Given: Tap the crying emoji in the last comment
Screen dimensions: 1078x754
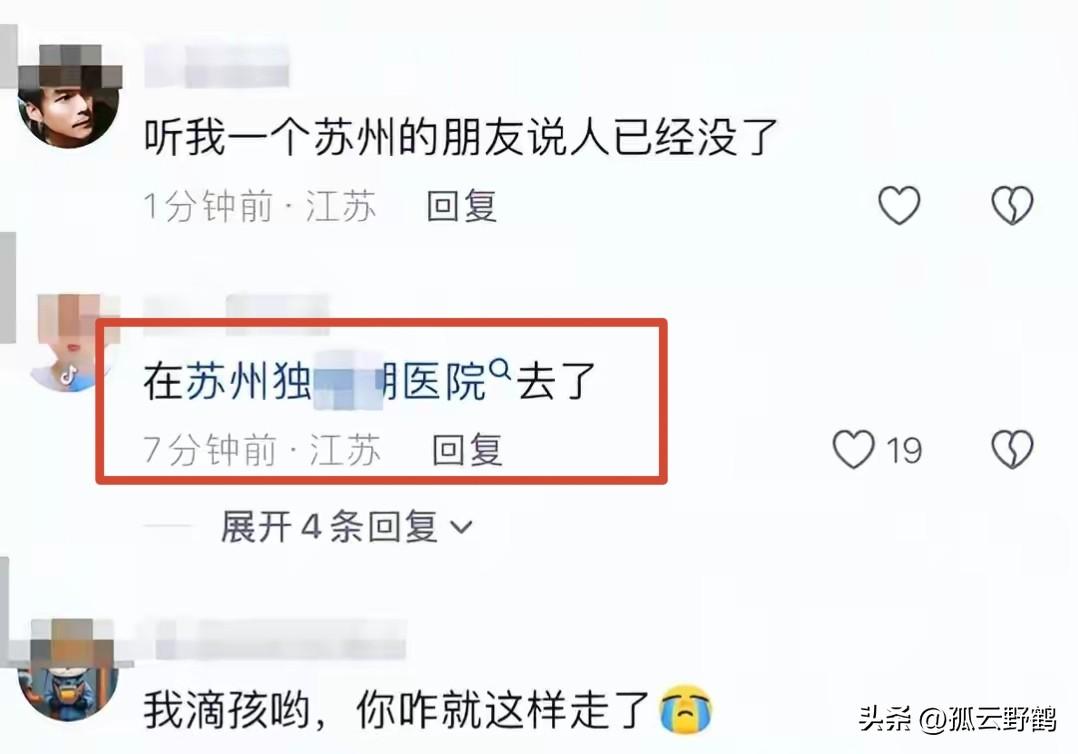Looking at the screenshot, I should coord(685,710).
